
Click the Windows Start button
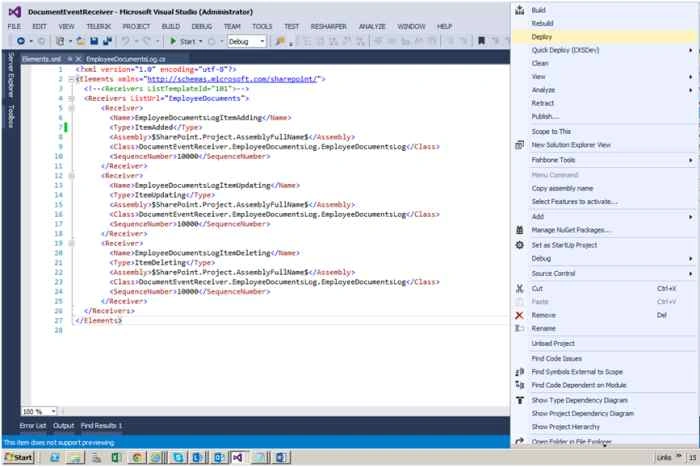pyautogui.click(x=19, y=458)
